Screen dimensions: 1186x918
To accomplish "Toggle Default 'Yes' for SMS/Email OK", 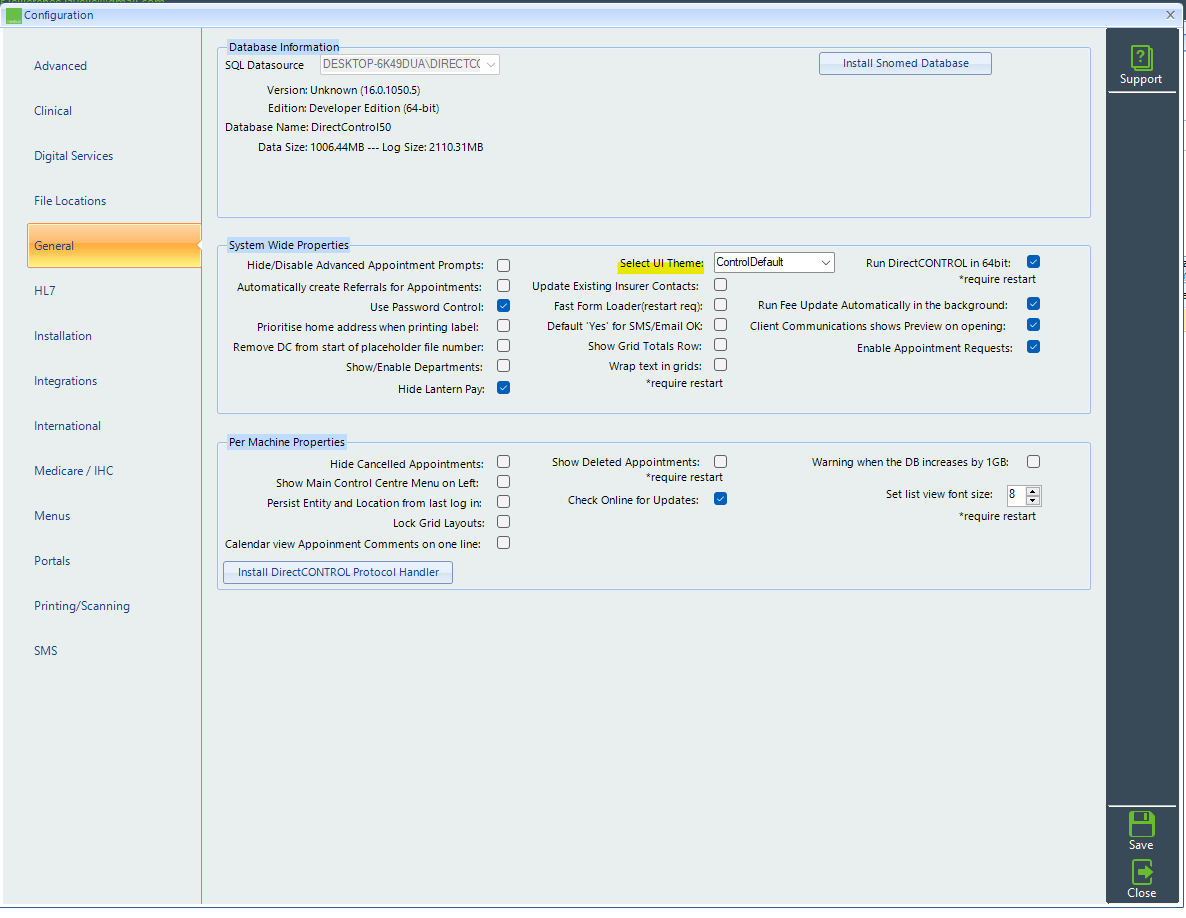I will pos(720,324).
